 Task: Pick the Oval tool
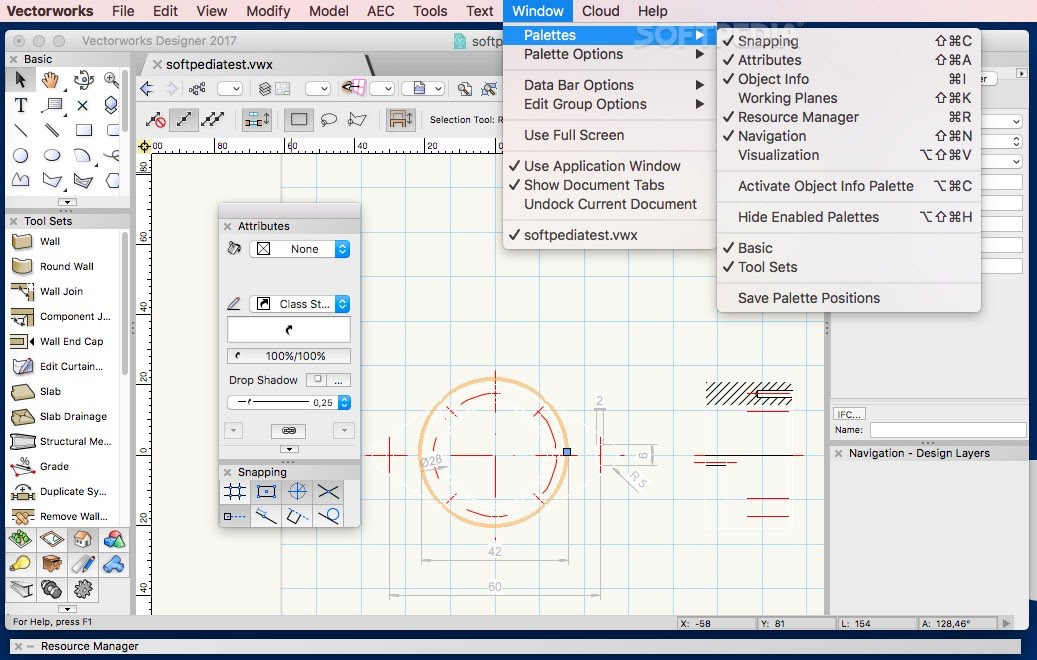(52, 155)
